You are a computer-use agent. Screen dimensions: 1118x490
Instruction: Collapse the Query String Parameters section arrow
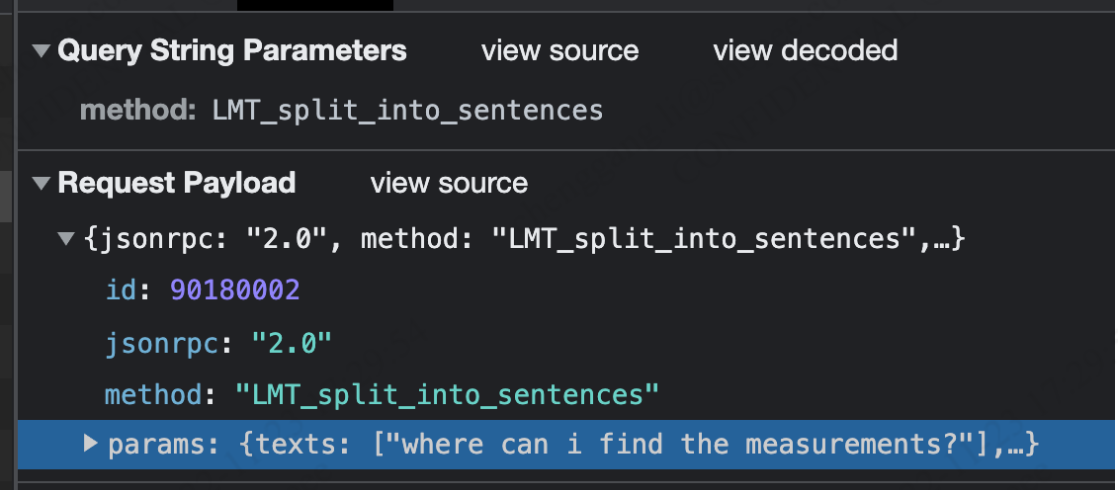point(40,51)
